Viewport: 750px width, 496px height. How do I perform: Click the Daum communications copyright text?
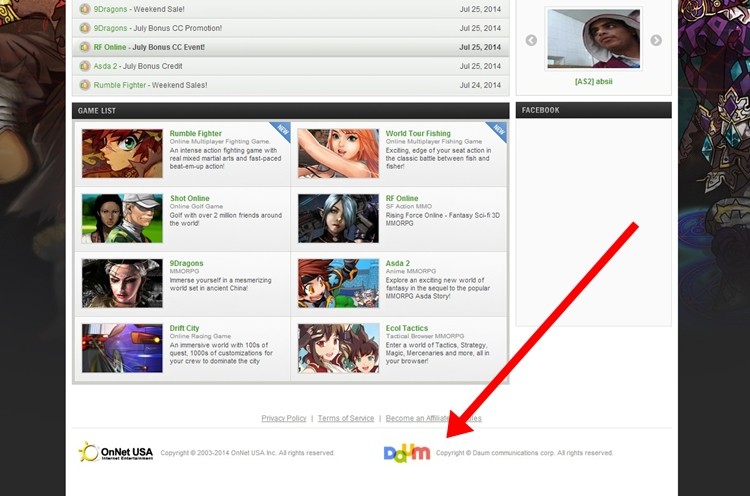(524, 452)
